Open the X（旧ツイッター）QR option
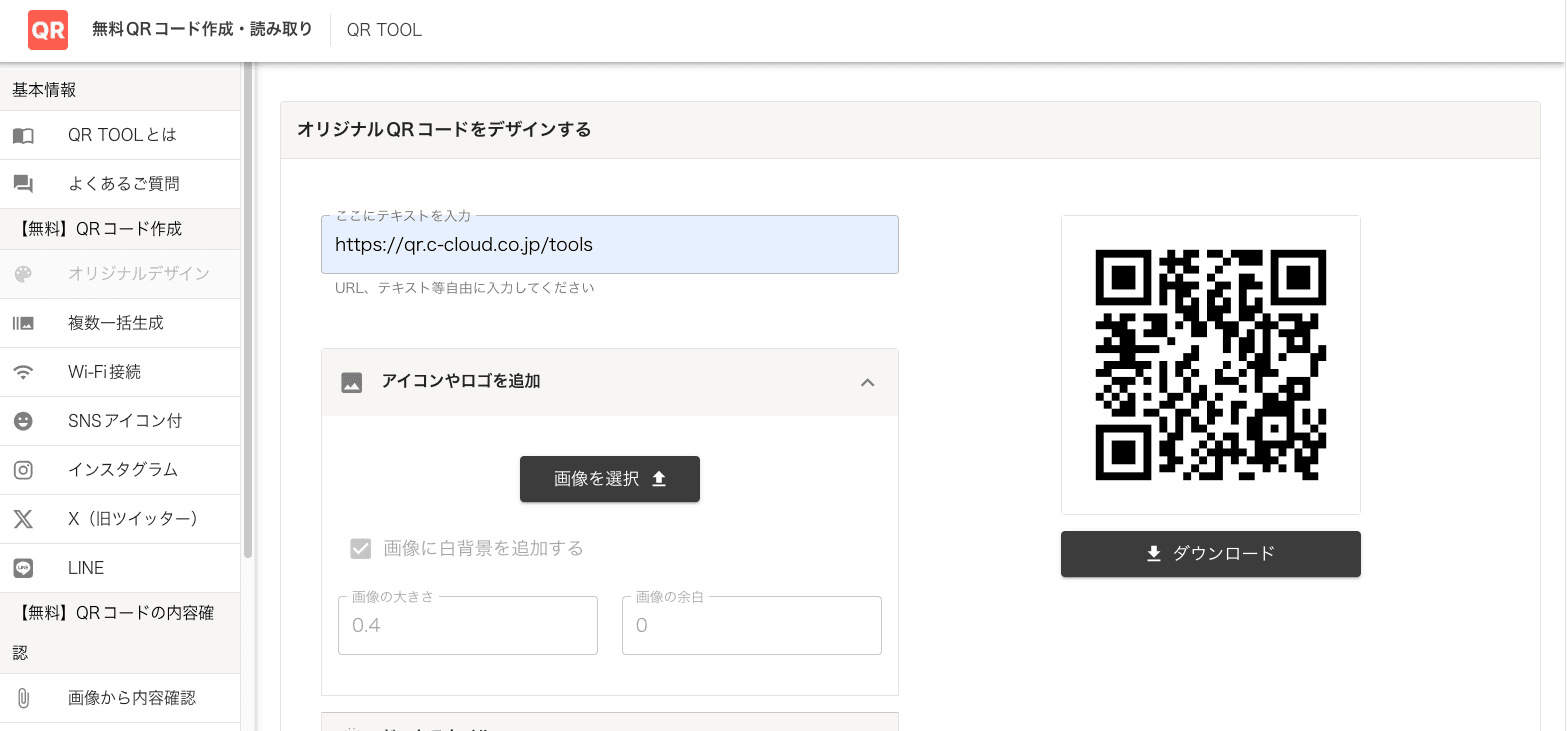This screenshot has width=1567, height=731. point(130,518)
